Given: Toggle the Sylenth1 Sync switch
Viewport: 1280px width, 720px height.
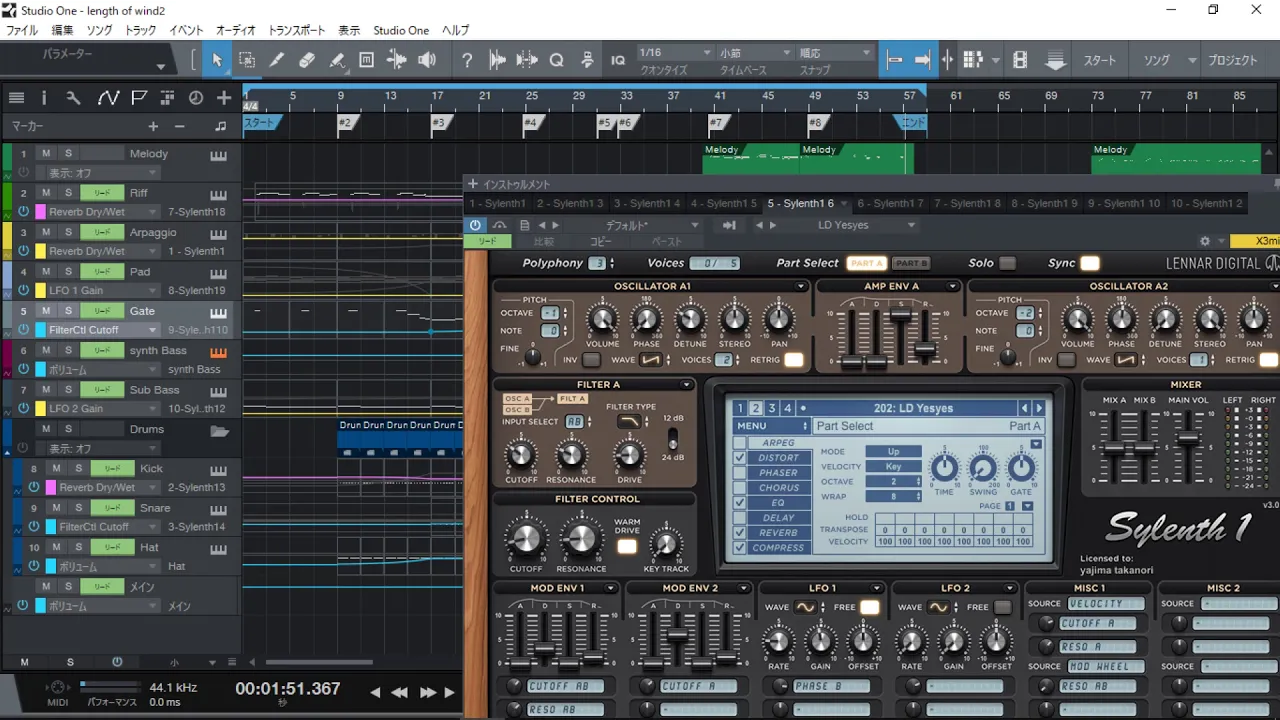Looking at the screenshot, I should (x=1090, y=263).
